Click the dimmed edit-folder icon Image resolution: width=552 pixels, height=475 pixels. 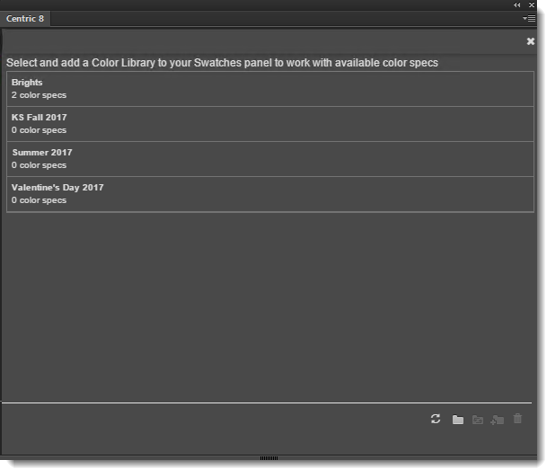pyautogui.click(x=477, y=419)
